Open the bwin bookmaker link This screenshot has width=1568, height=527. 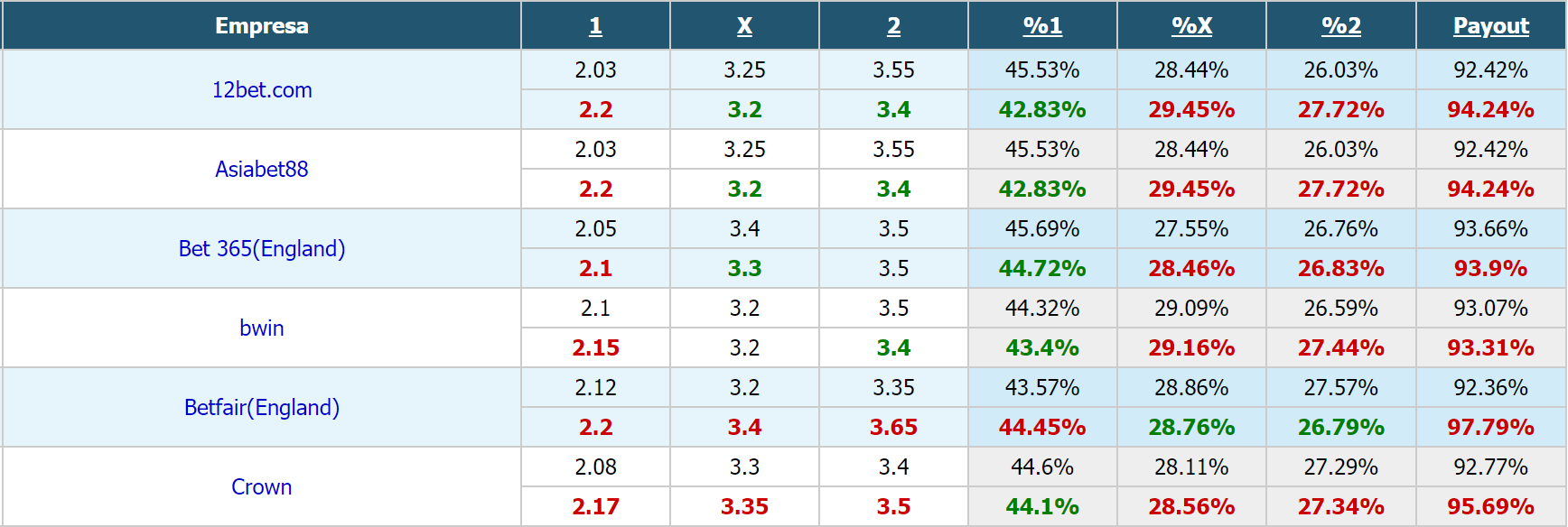coord(262,328)
